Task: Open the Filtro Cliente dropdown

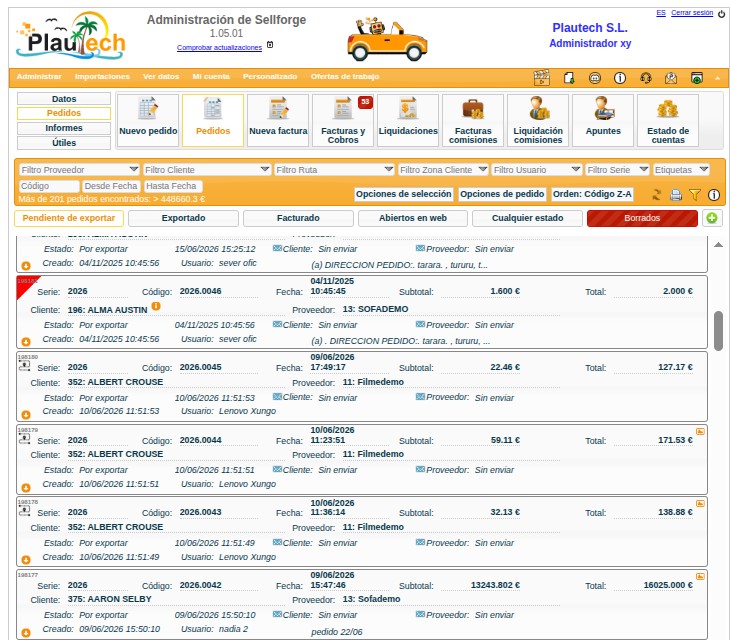Action: (x=207, y=170)
